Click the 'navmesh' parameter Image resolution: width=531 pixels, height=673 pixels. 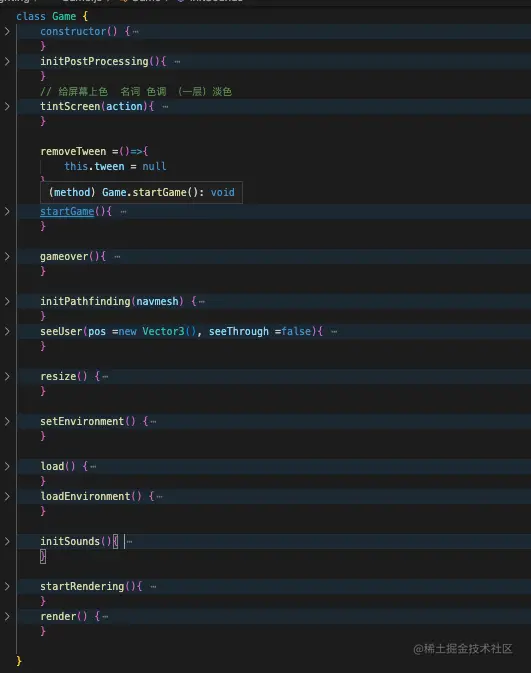(157, 302)
